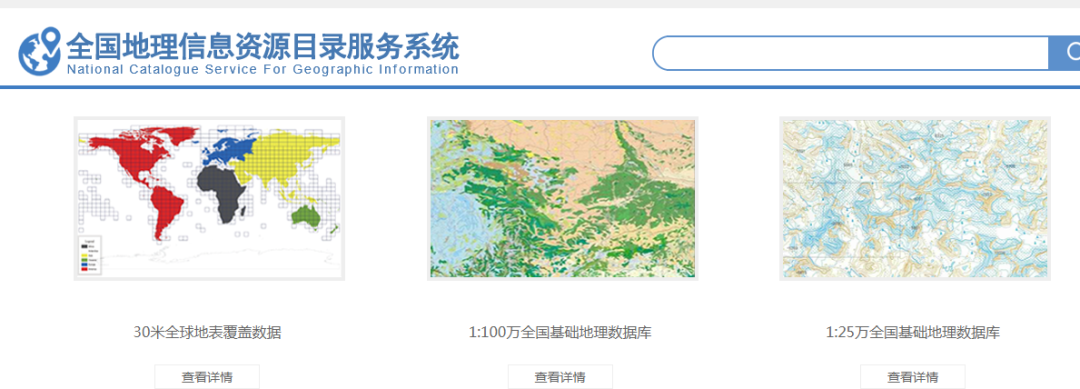The image size is (1080, 389).
Task: Click the 1:100万全国基础地理数据库 title text
Action: tap(560, 333)
